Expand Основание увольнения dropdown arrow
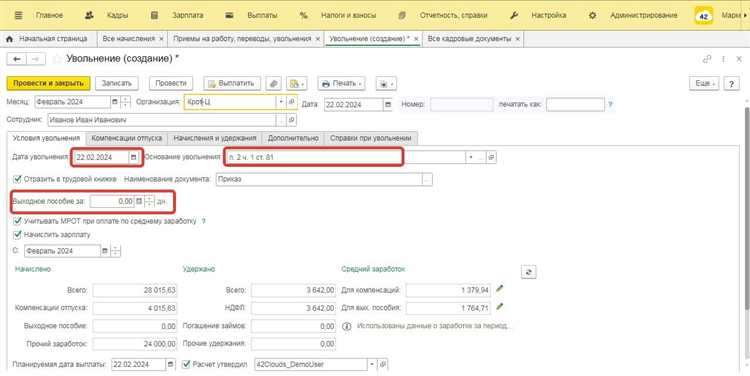The width and height of the screenshot is (750, 376). 471,157
